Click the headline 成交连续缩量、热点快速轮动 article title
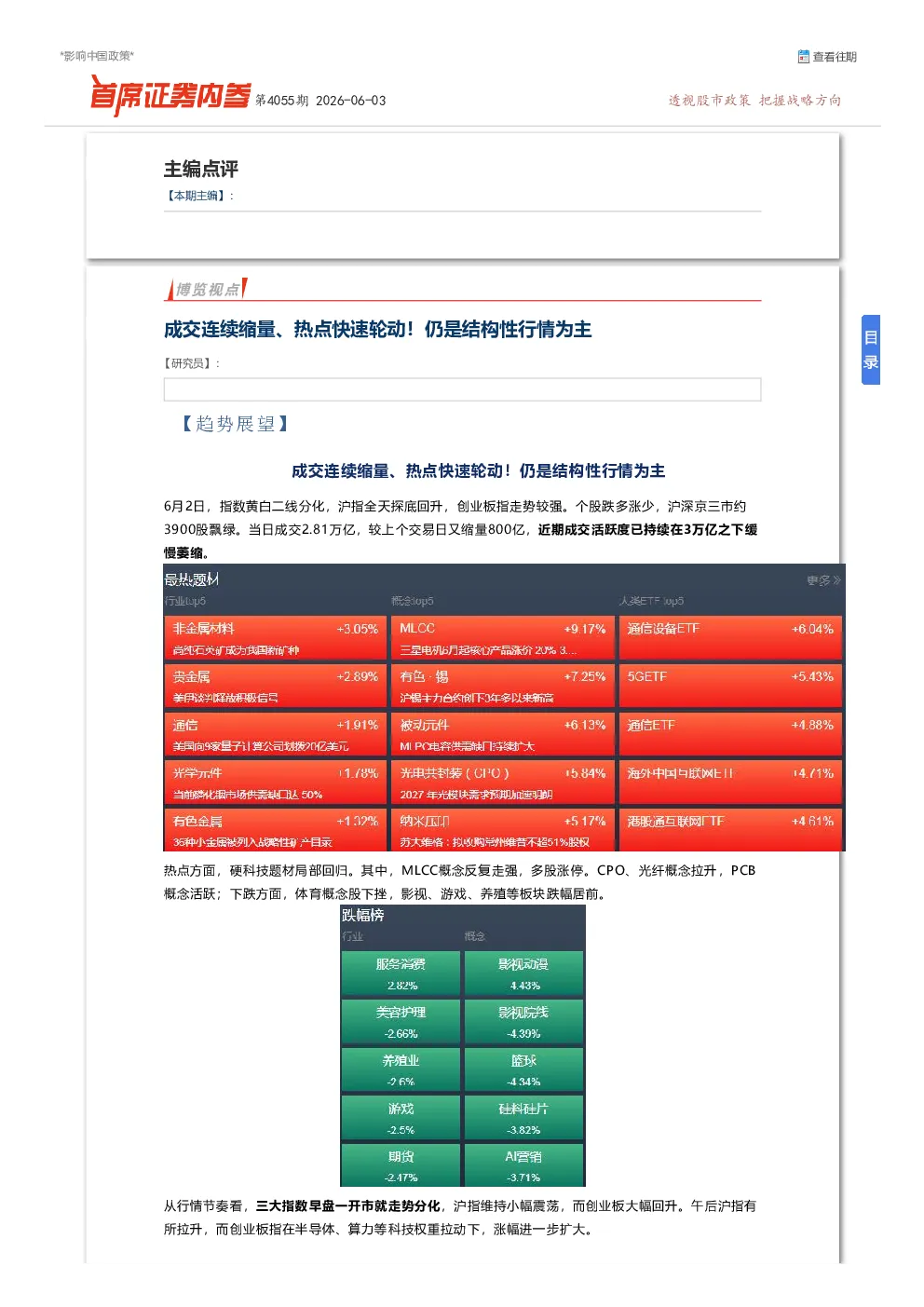924x1307 pixels. pos(378,329)
